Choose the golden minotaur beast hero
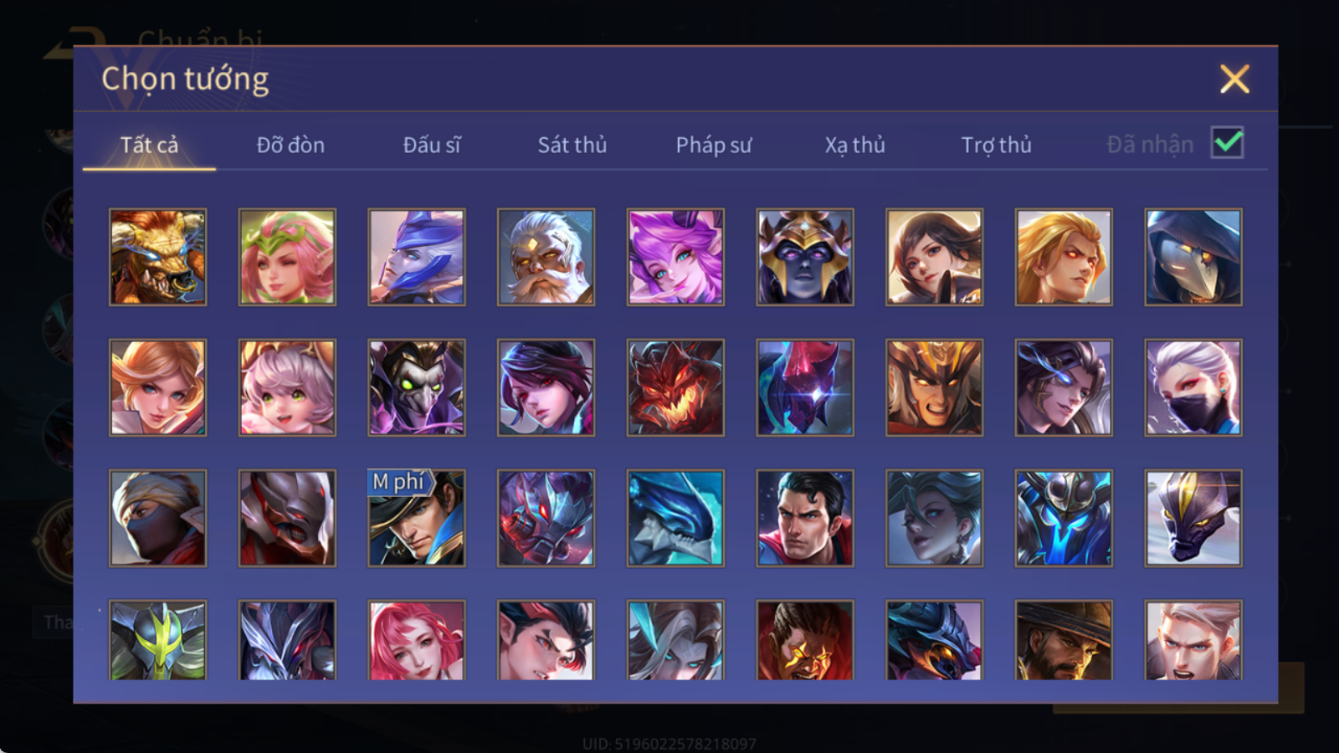The width and height of the screenshot is (1339, 753). click(x=158, y=257)
